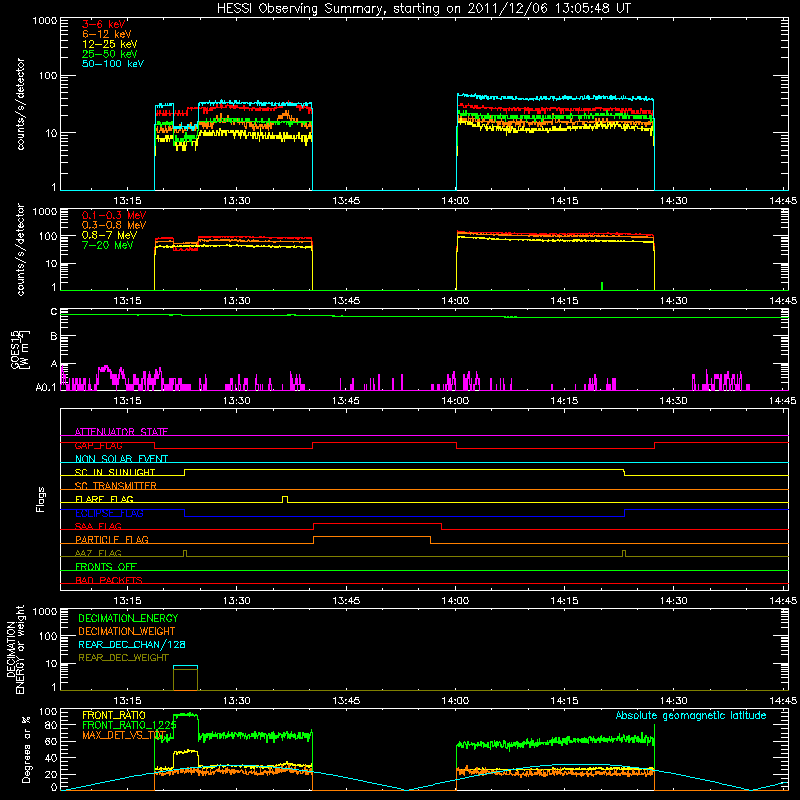The image size is (800, 800).
Task: Click the C class tick label in GOES panel
Action: tap(54, 312)
